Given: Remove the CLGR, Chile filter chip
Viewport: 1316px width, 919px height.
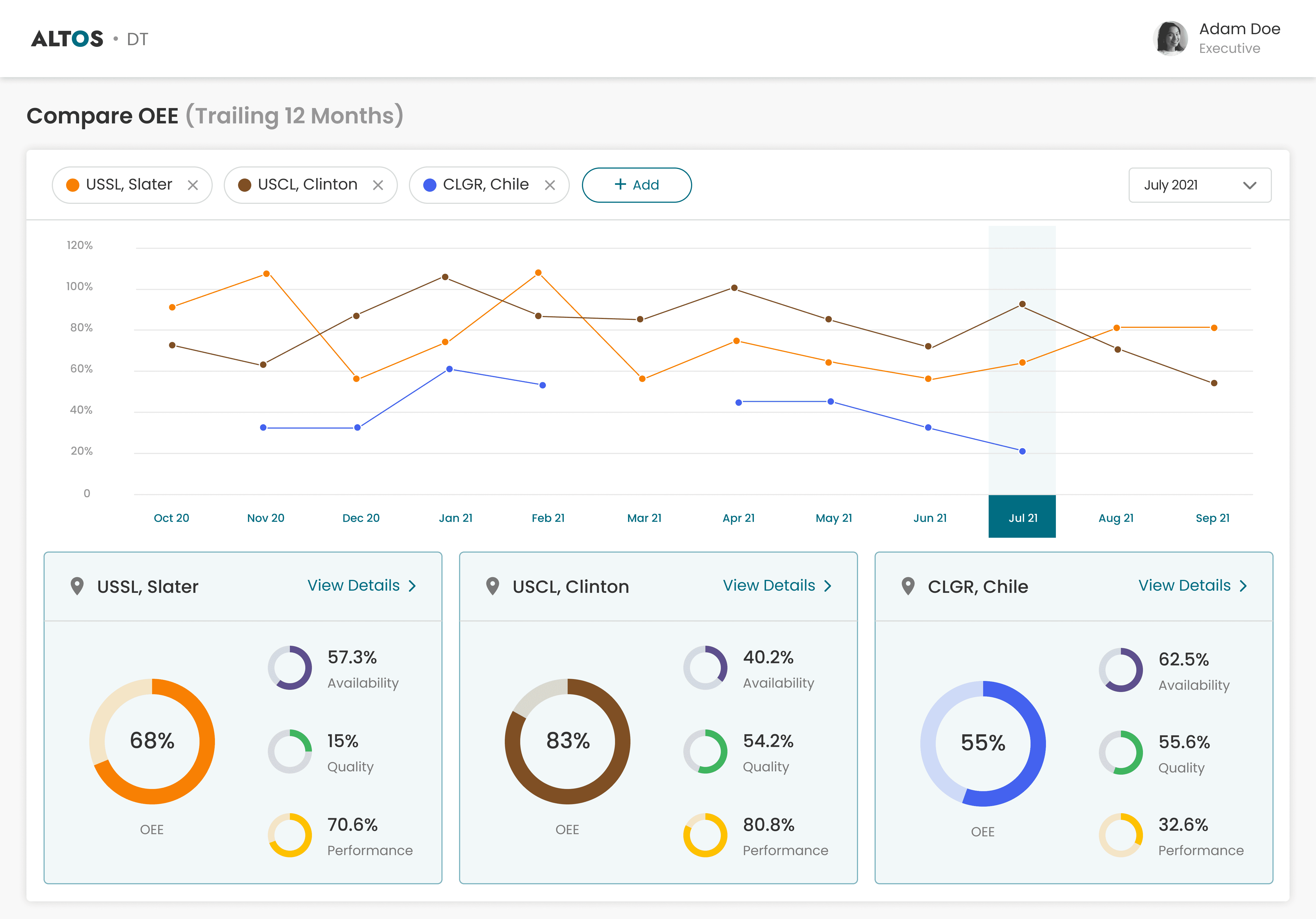Looking at the screenshot, I should point(550,185).
